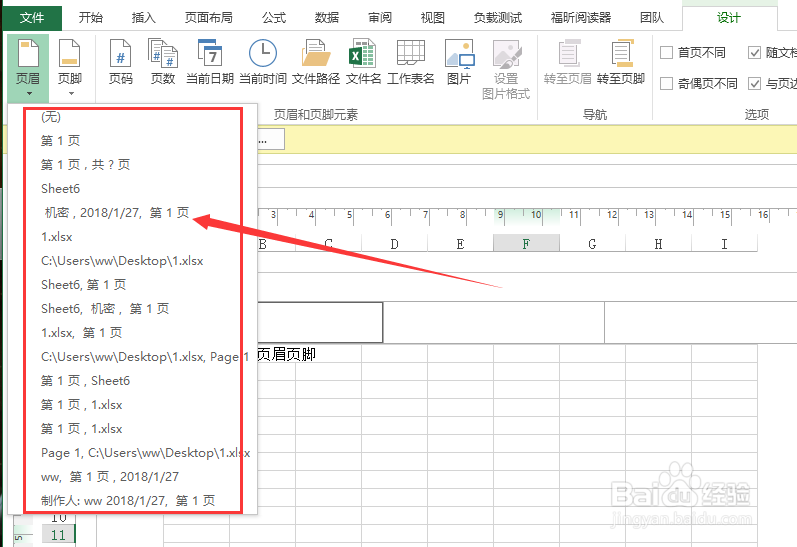
Task: Open the 页脚 footer dropdown button
Action: [x=70, y=68]
